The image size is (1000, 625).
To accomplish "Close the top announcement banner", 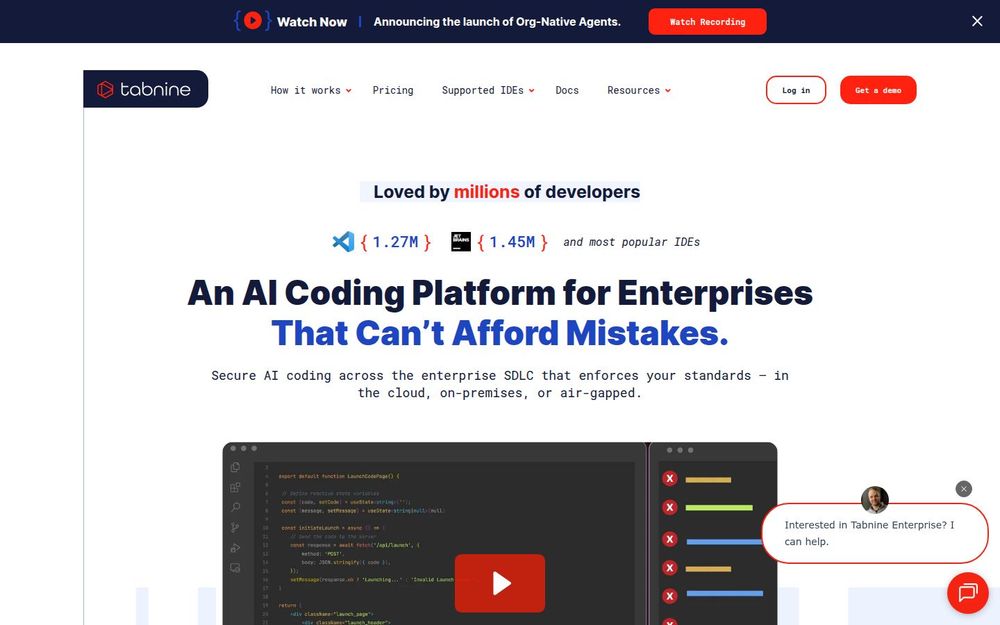I will coord(977,21).
